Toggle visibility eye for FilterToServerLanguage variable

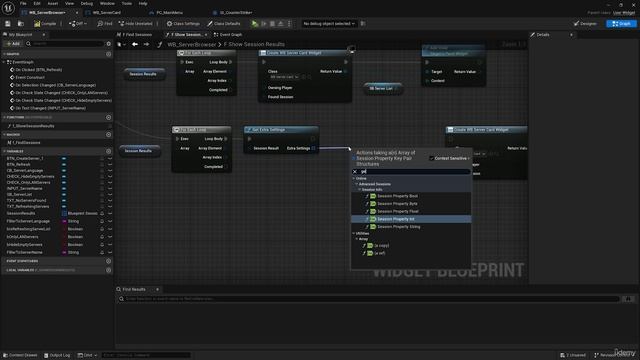110,221
